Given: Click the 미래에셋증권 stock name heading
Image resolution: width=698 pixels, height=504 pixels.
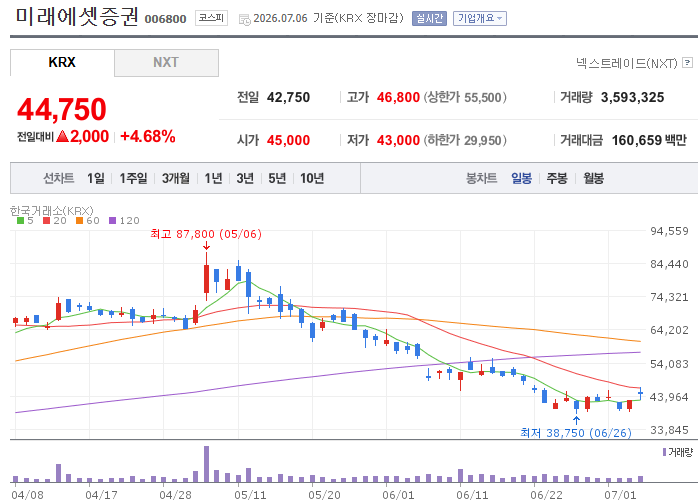Looking at the screenshot, I should pos(77,17).
